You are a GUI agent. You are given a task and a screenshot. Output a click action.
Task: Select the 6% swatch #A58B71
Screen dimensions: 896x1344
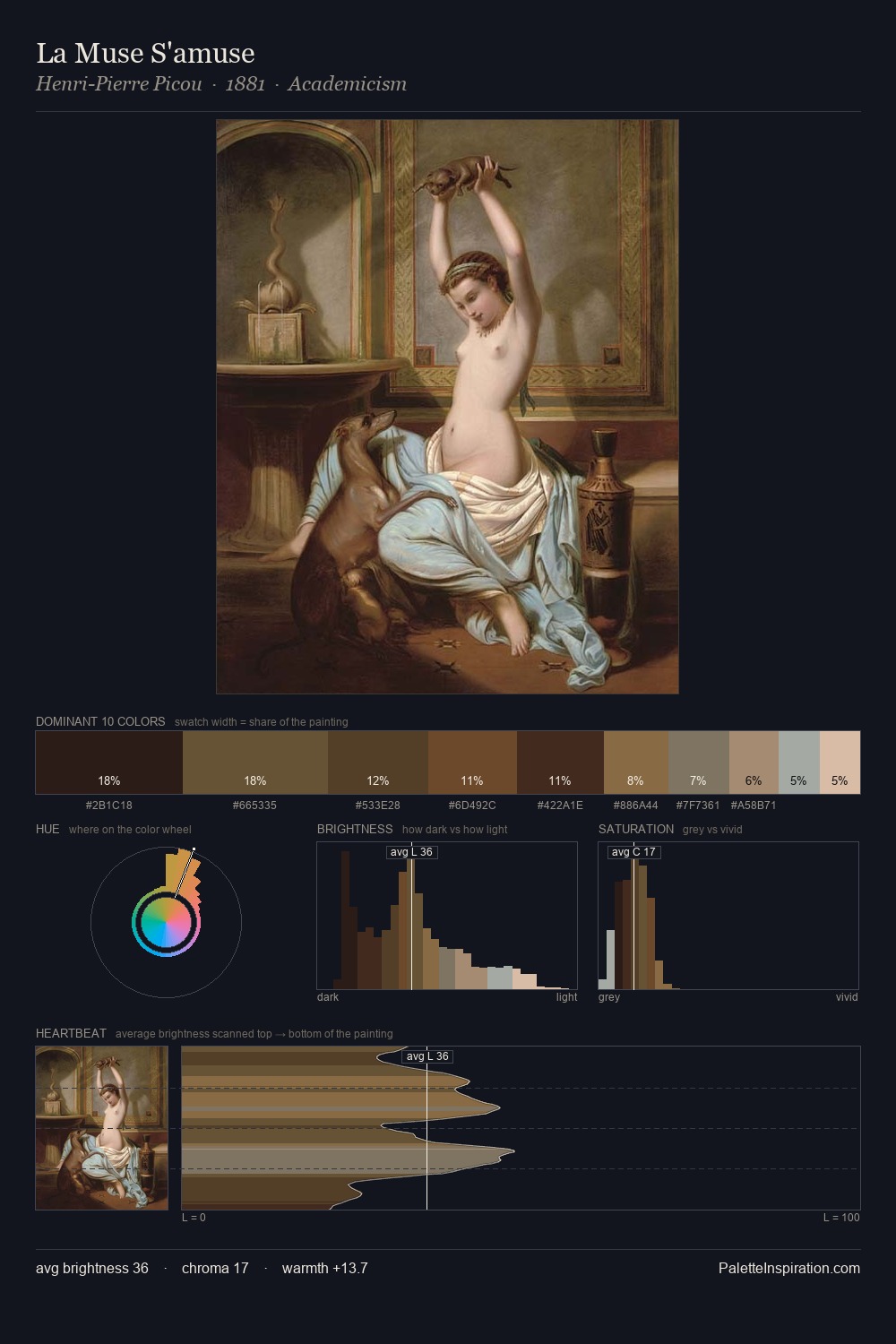coord(754,762)
